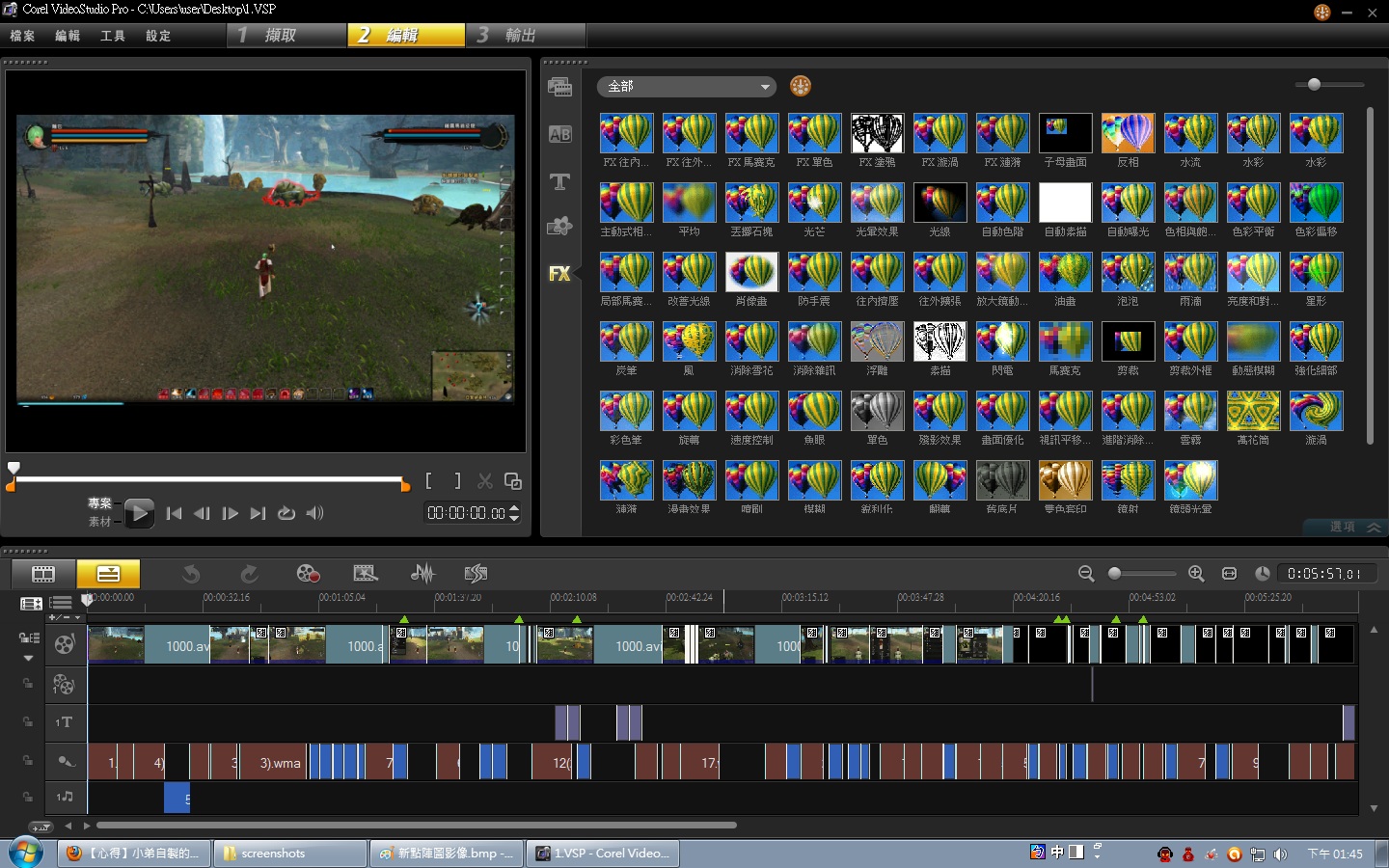The width and height of the screenshot is (1389, 868).
Task: Click the Redo arrow in timeline toolbar
Action: coord(249,574)
